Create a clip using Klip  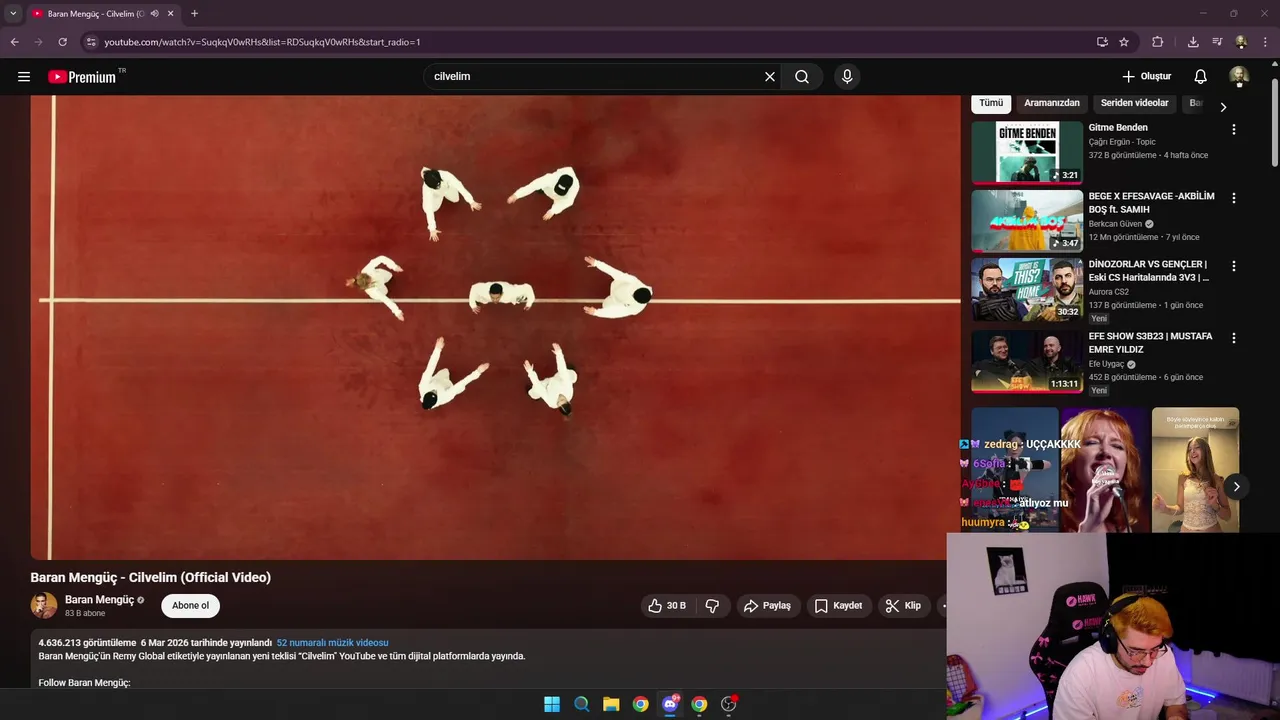point(903,606)
